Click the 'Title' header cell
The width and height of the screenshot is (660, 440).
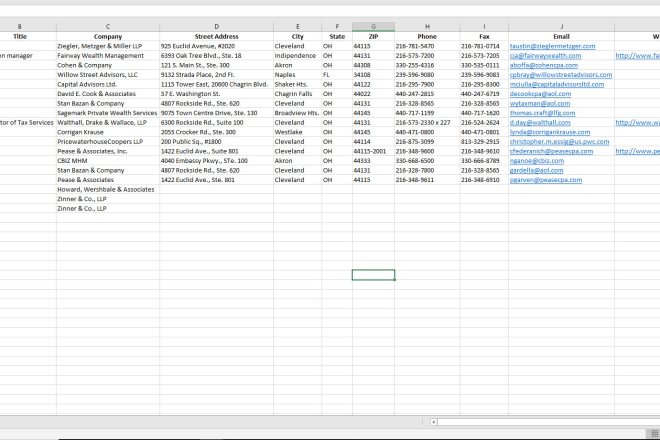coord(20,37)
